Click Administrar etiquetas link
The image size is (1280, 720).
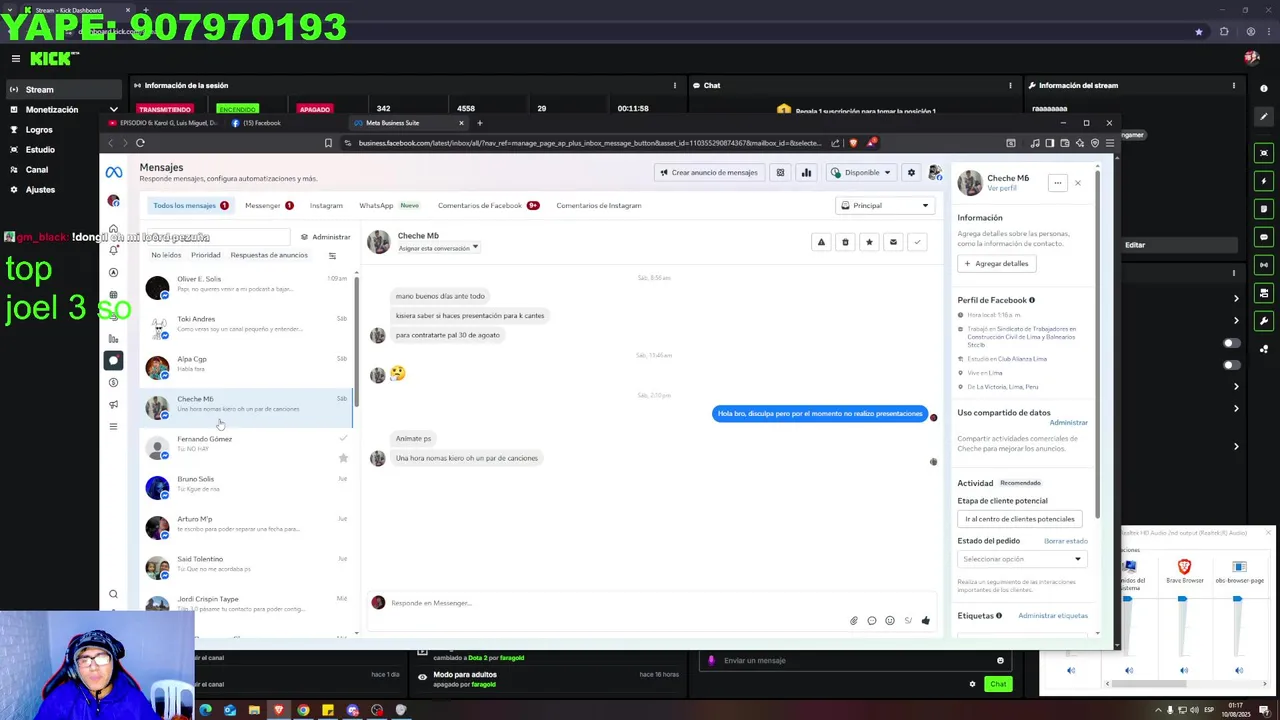coord(1053,616)
